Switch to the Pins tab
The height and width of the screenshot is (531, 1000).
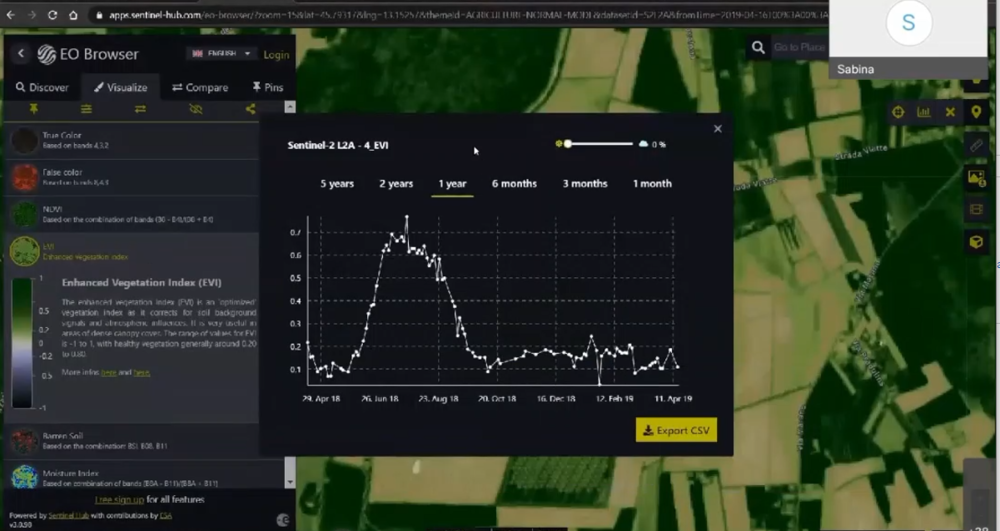click(x=268, y=87)
